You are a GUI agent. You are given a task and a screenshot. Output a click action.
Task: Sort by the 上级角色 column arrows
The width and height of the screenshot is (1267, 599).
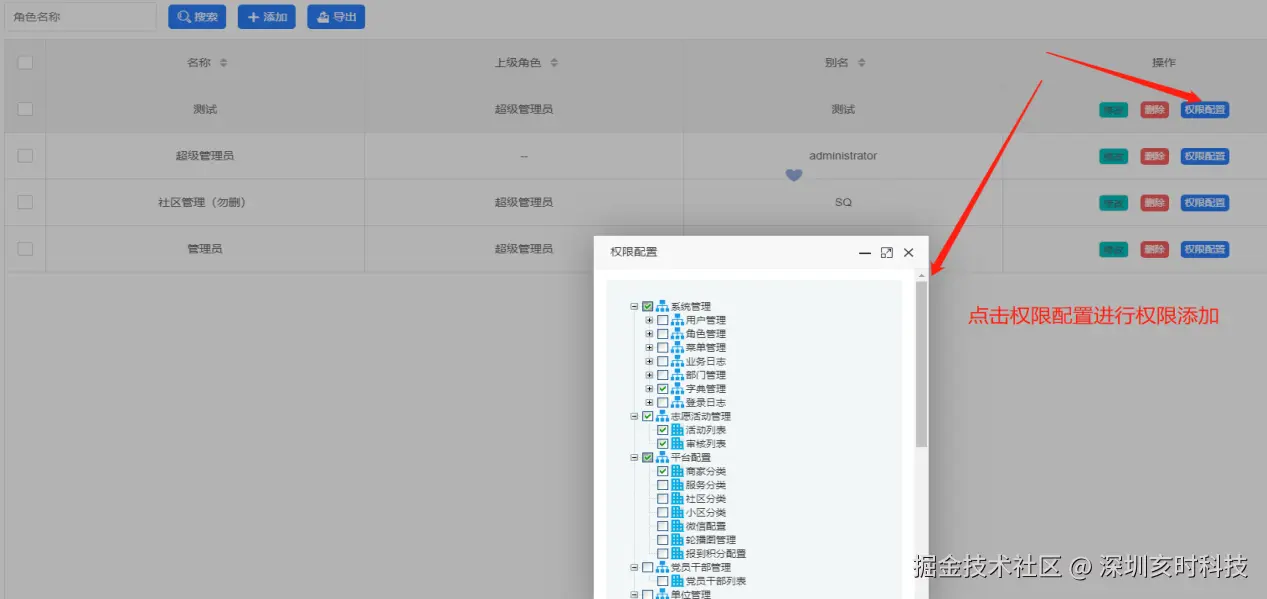point(554,63)
